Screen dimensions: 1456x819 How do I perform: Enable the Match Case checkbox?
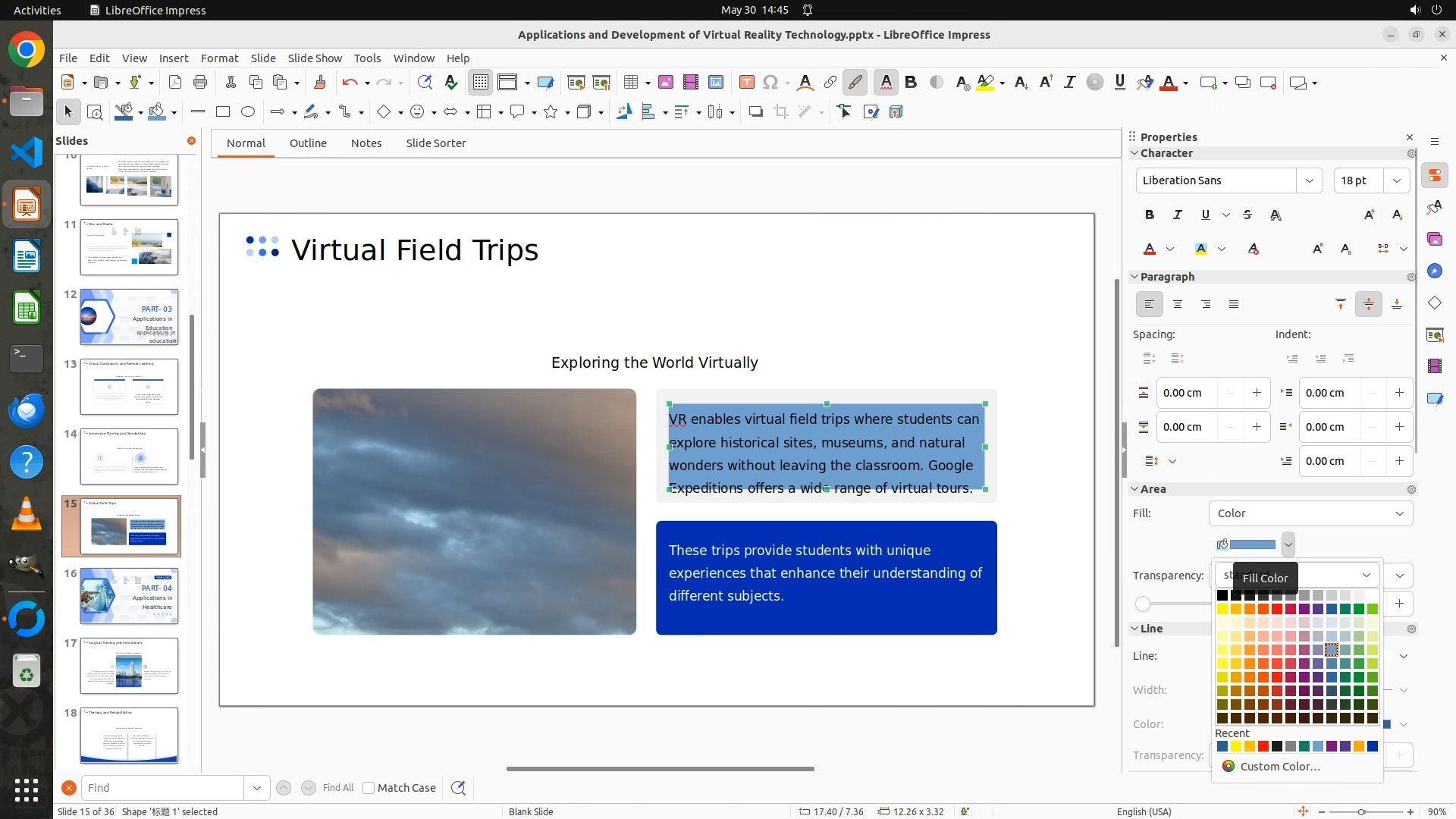[x=369, y=788]
